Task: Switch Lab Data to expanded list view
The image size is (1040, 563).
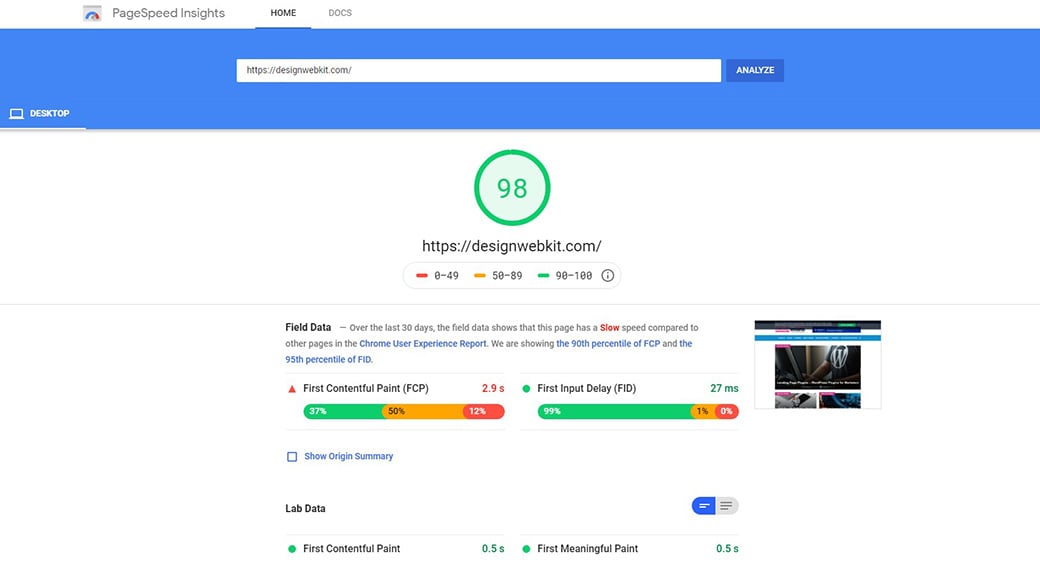Action: click(727, 507)
